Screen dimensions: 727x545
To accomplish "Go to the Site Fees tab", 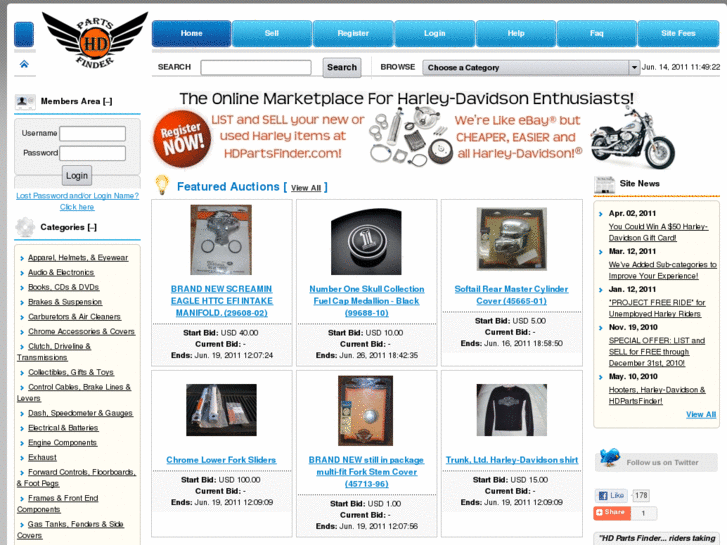I will coord(678,33).
